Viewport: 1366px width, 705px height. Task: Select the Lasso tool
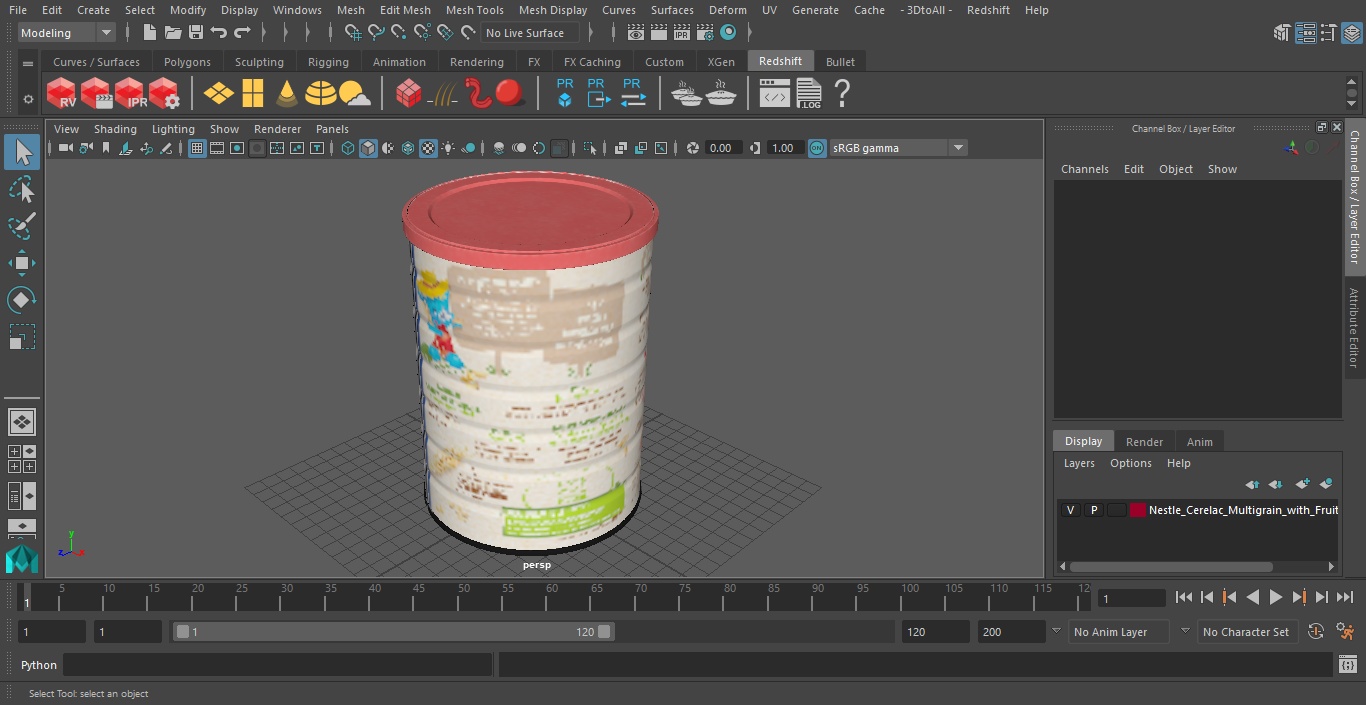[x=22, y=189]
